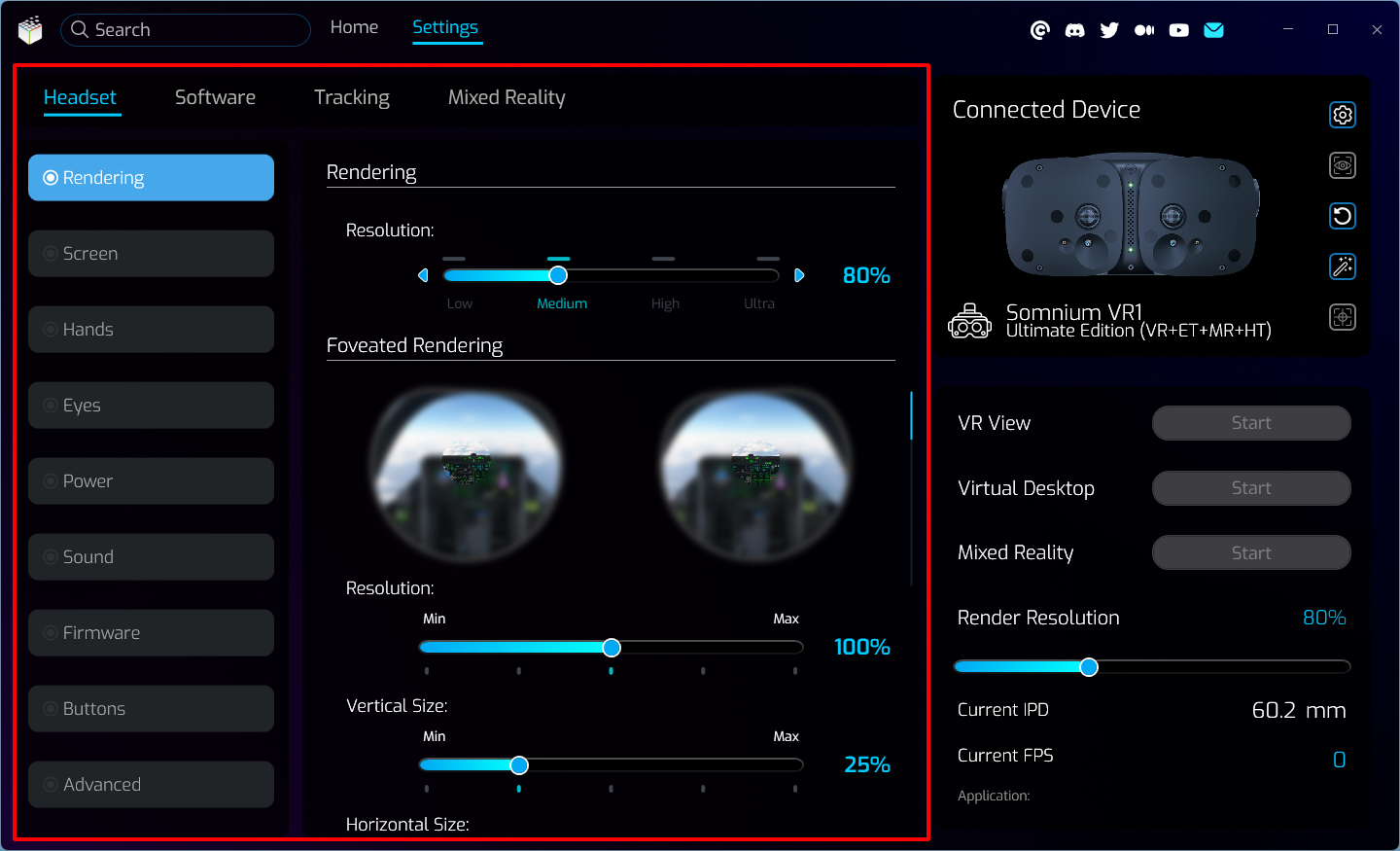Select the Eyes settings category
Screen dimensions: 1400x851
(x=151, y=406)
